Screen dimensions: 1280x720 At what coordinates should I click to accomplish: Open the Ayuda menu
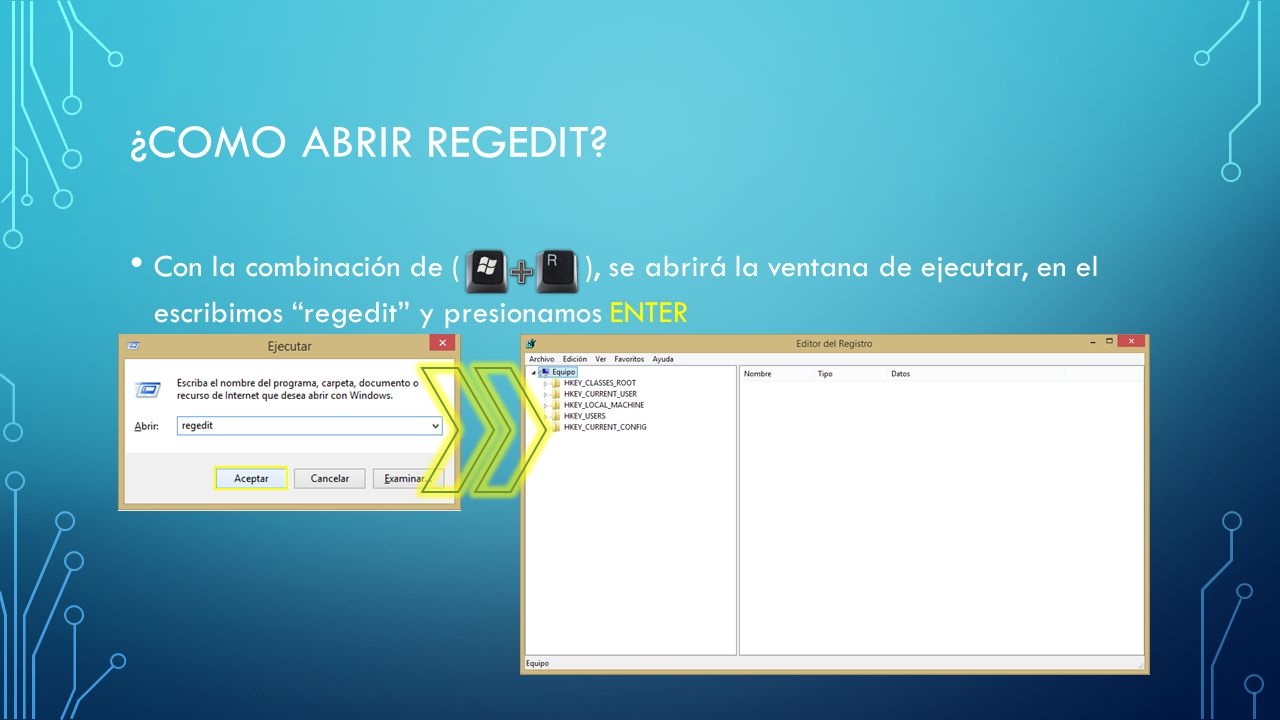(663, 359)
